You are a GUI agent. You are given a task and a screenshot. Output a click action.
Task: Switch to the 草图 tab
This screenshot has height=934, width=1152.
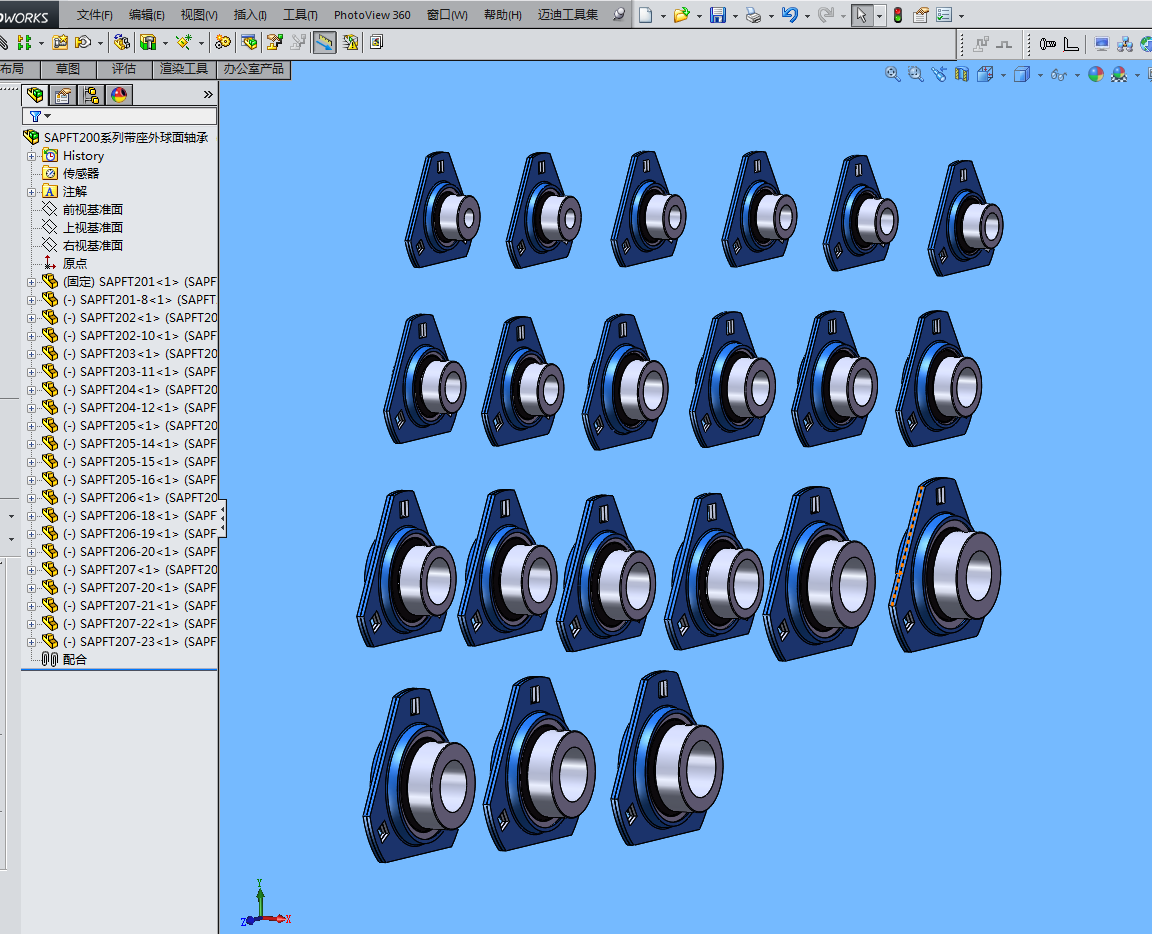(68, 69)
